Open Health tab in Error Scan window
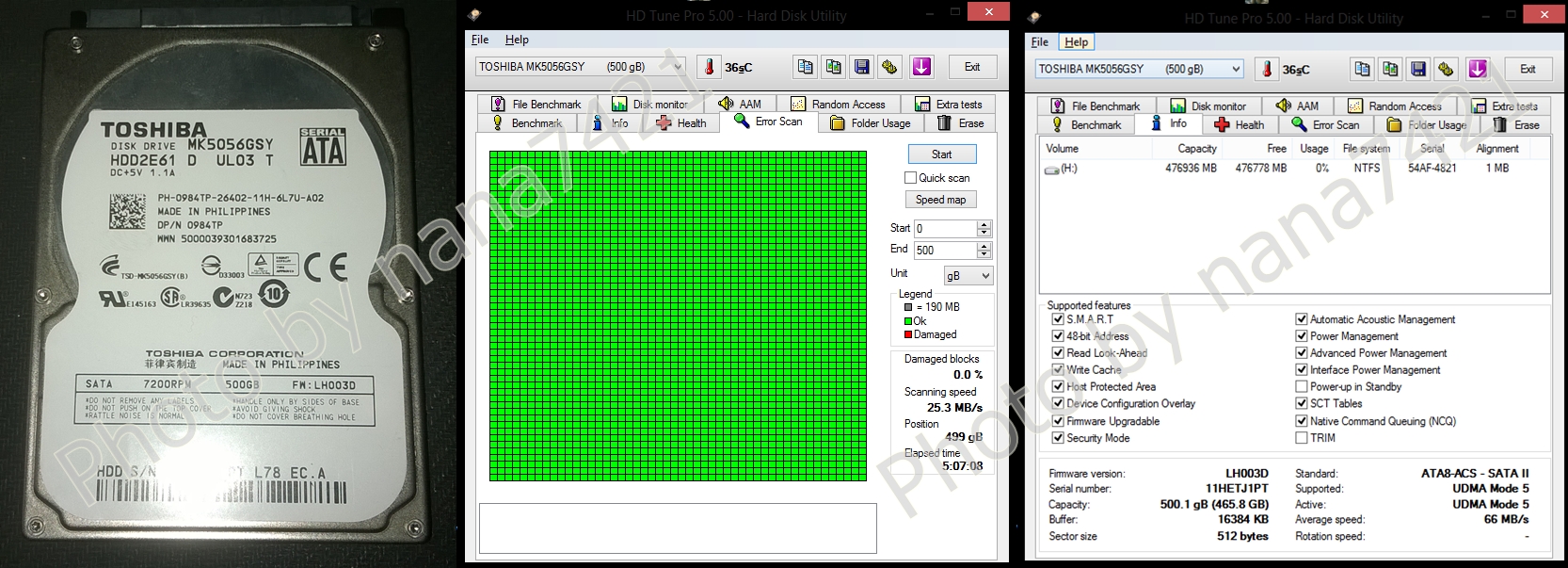1568x568 pixels. tap(681, 123)
